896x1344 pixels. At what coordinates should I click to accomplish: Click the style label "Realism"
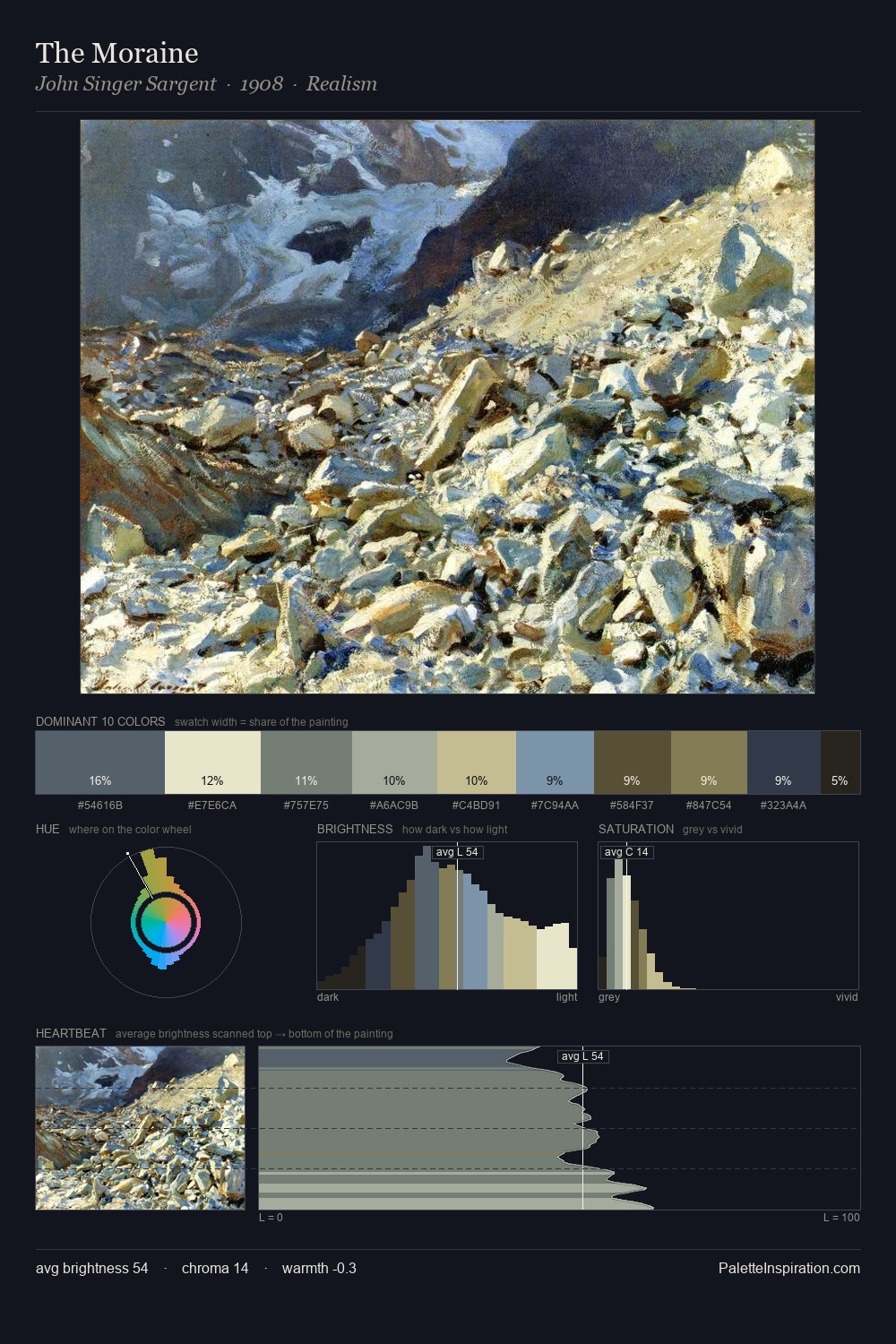[x=341, y=84]
